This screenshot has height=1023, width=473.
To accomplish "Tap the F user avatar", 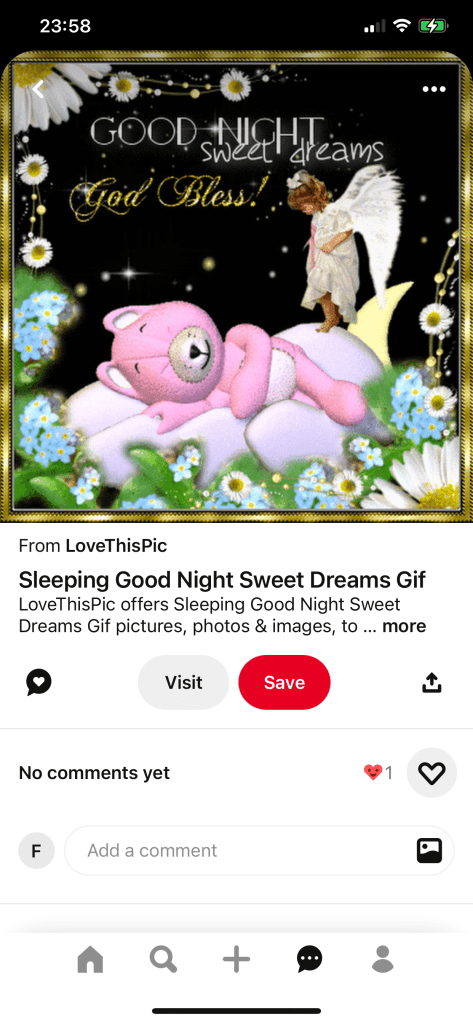I will [x=37, y=850].
